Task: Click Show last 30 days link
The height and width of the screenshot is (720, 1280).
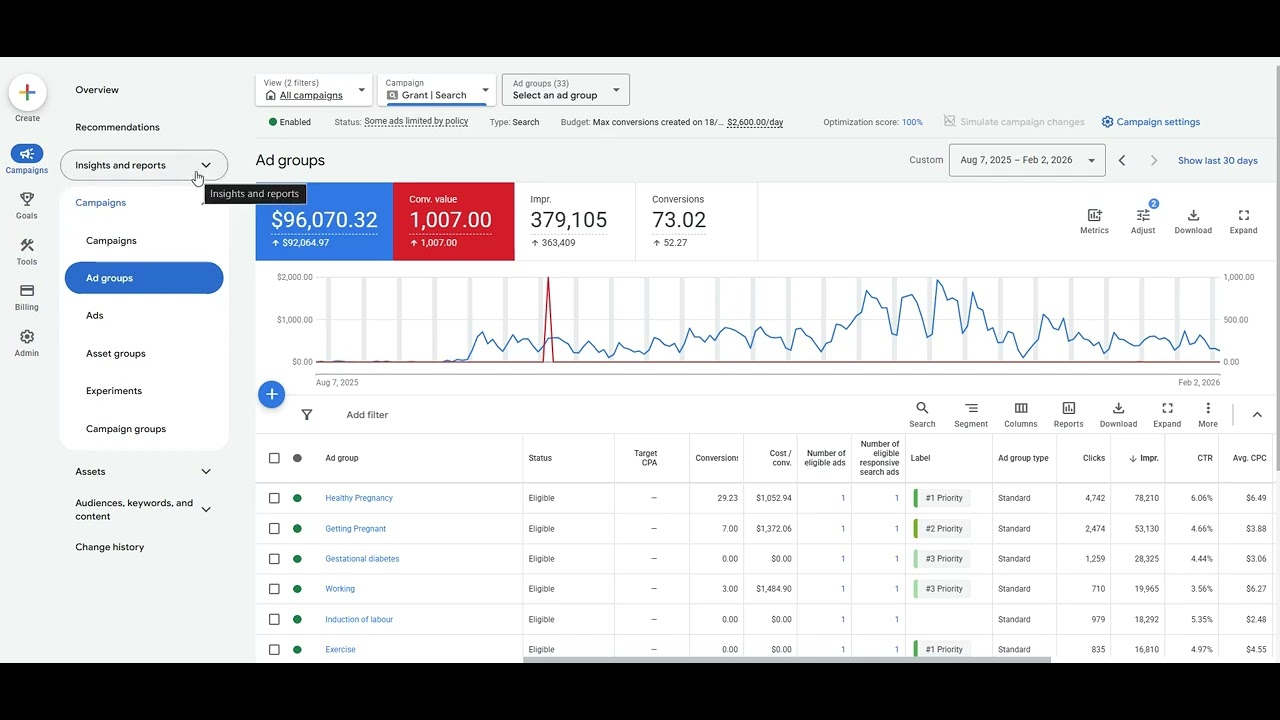Action: pos(1217,160)
